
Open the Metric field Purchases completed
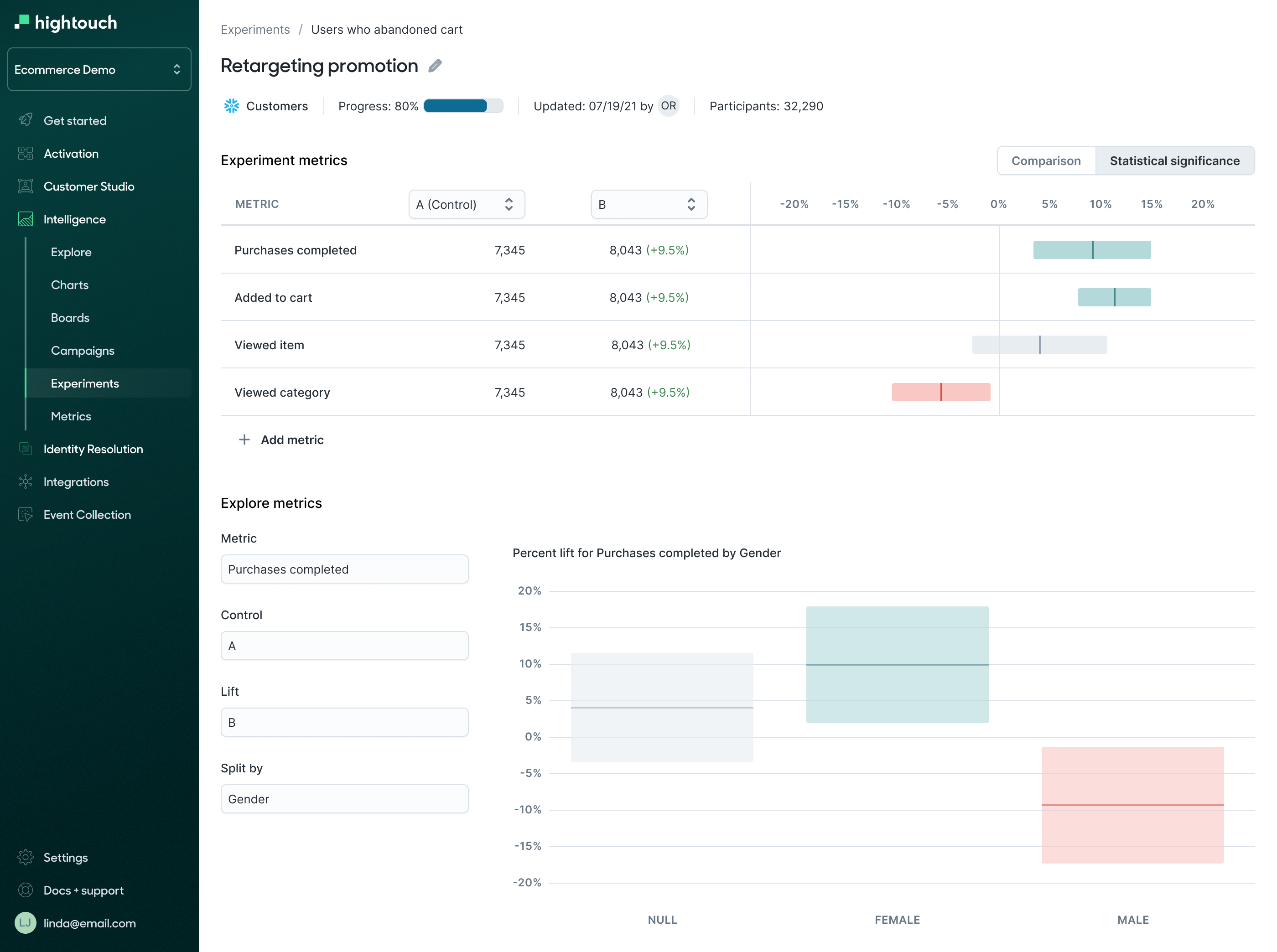[345, 569]
